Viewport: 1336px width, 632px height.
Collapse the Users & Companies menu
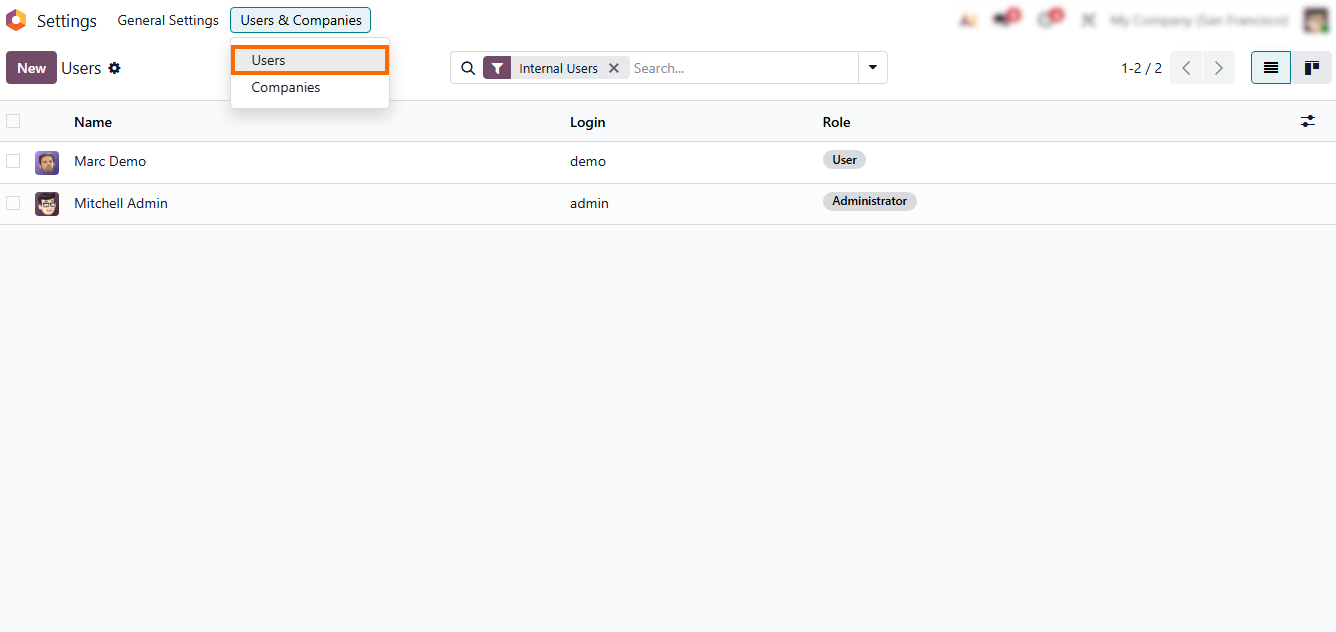coord(300,20)
